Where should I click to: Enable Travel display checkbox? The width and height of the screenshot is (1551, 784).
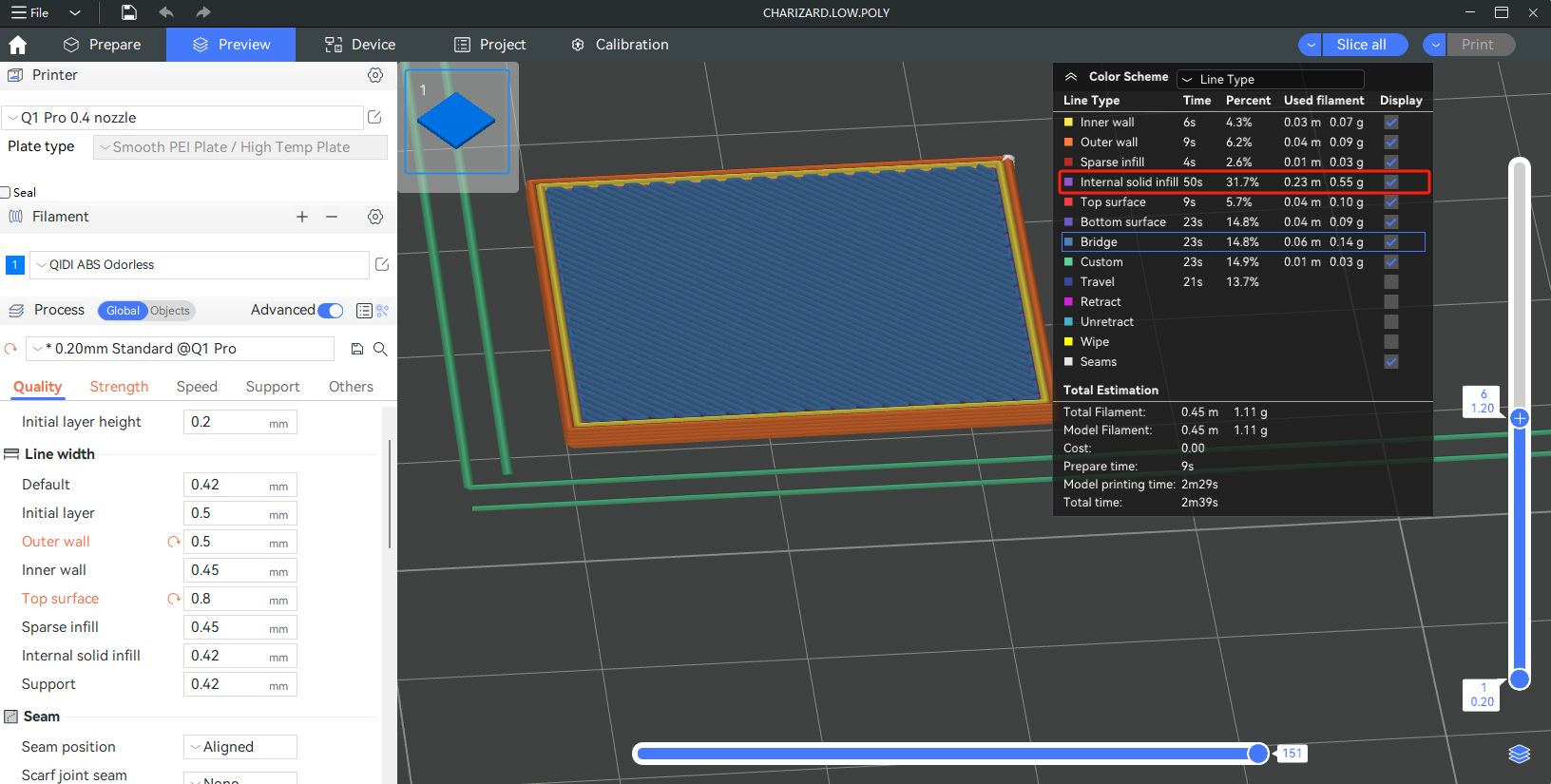tap(1391, 281)
